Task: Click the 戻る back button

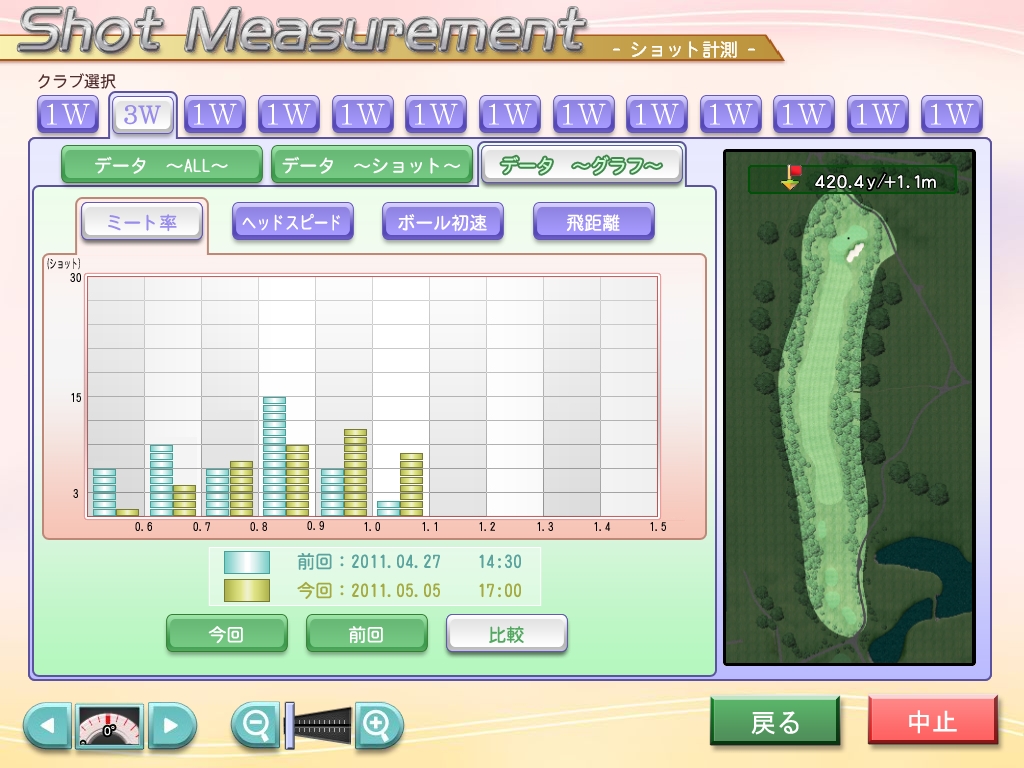Action: [775, 721]
